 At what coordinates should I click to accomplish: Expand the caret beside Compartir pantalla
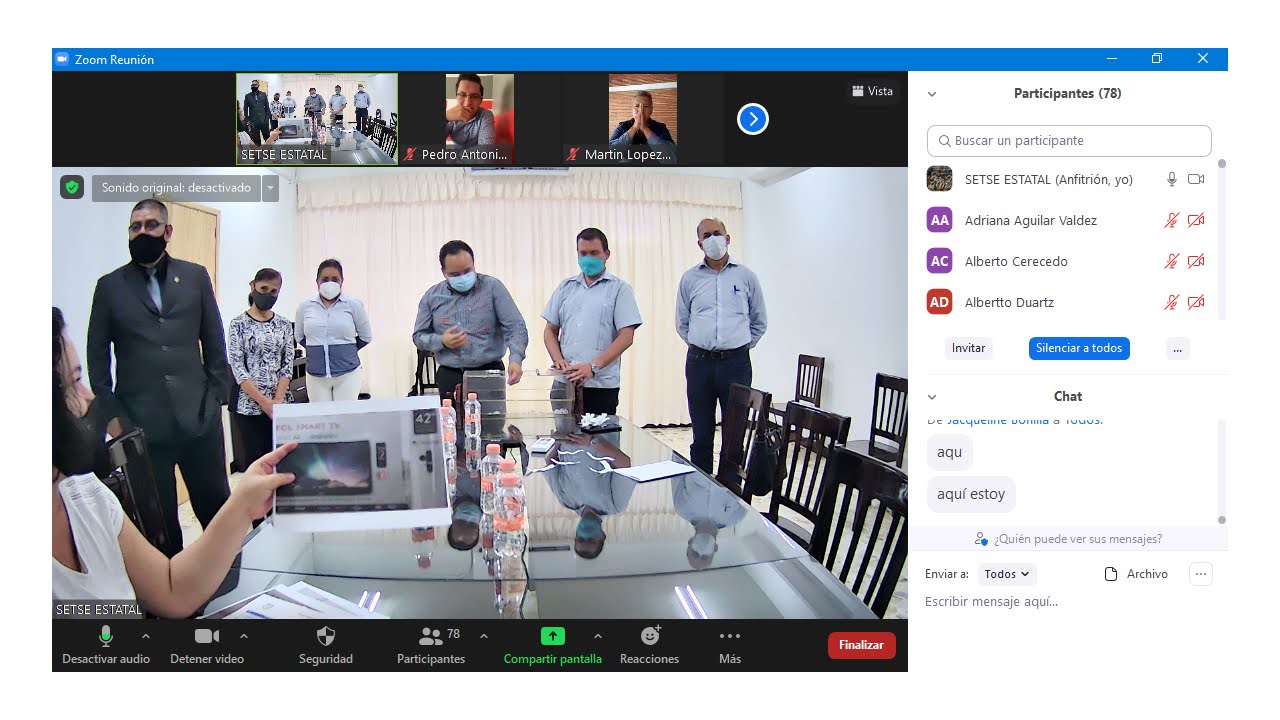coord(598,636)
